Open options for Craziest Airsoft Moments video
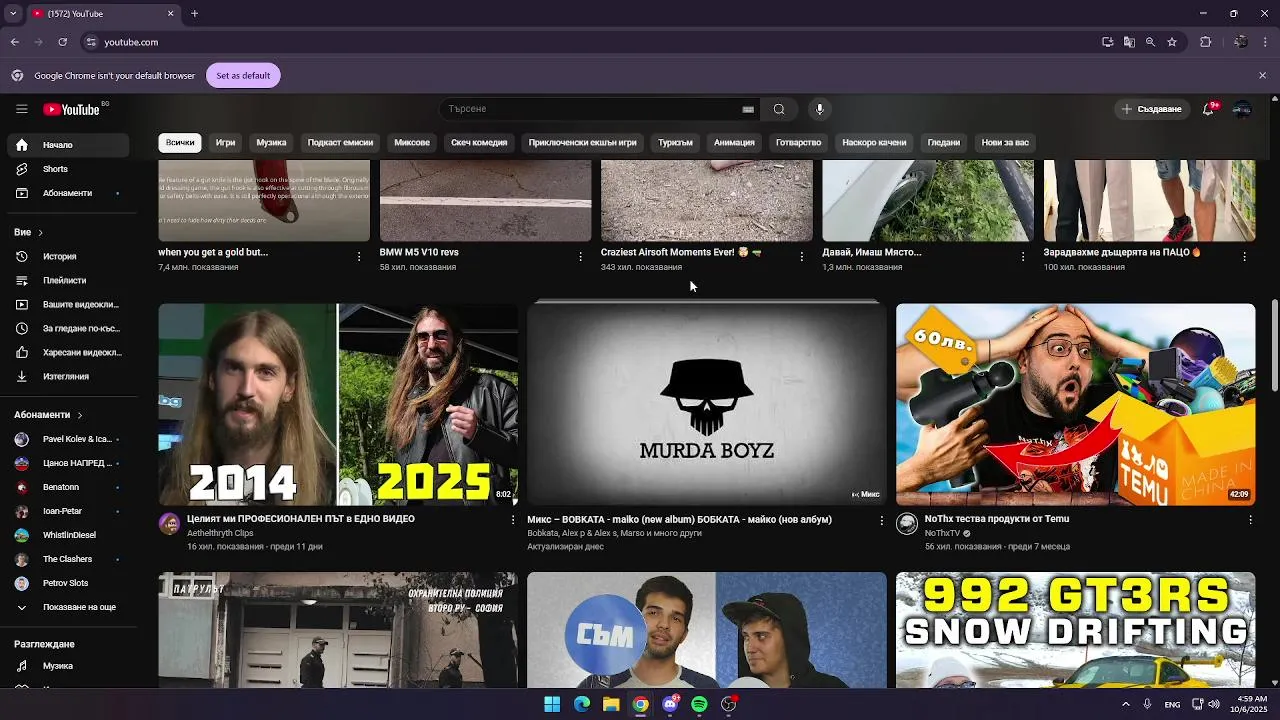Image resolution: width=1280 pixels, height=720 pixels. (801, 257)
